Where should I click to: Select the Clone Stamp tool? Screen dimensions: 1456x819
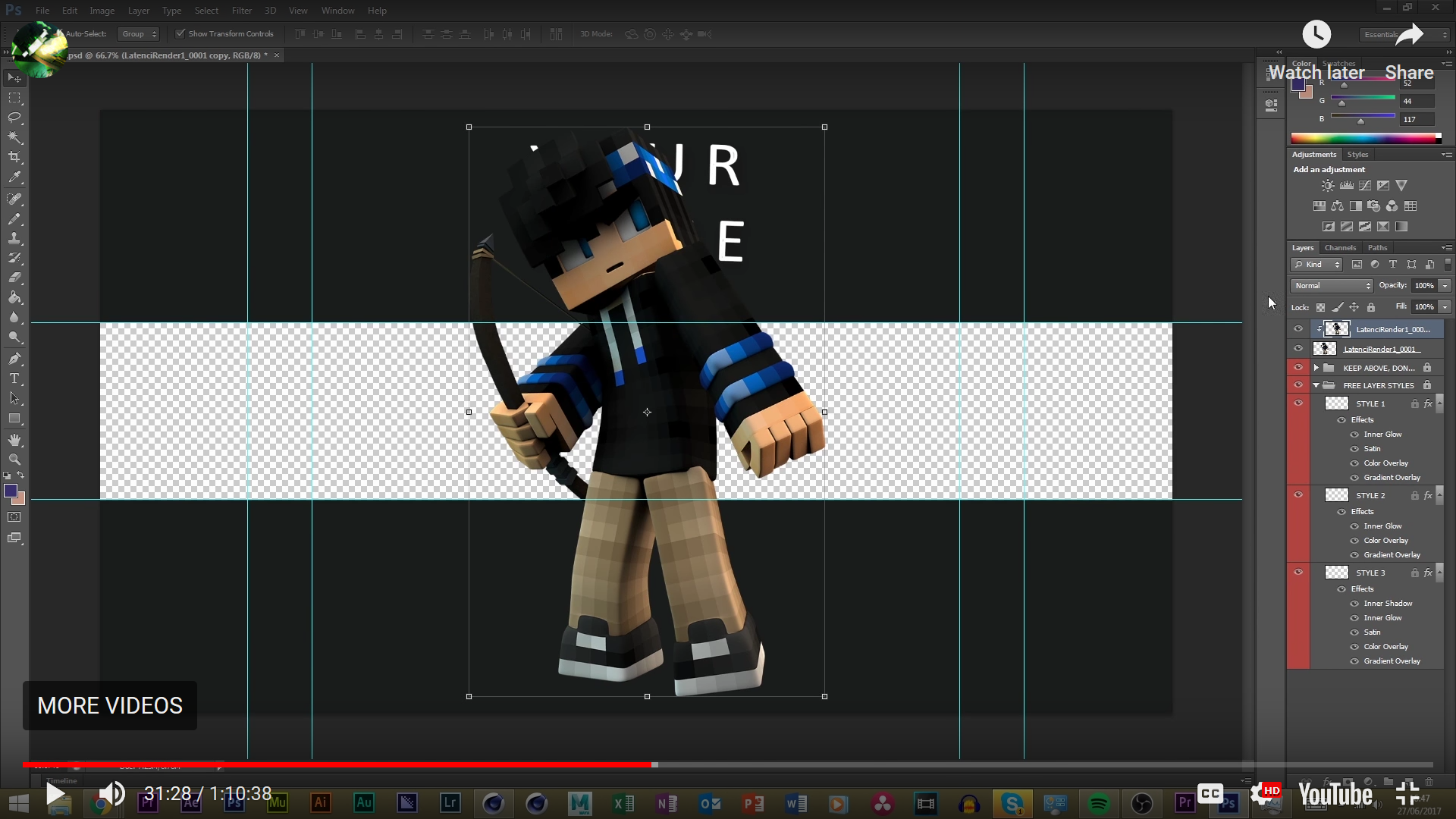tap(14, 238)
